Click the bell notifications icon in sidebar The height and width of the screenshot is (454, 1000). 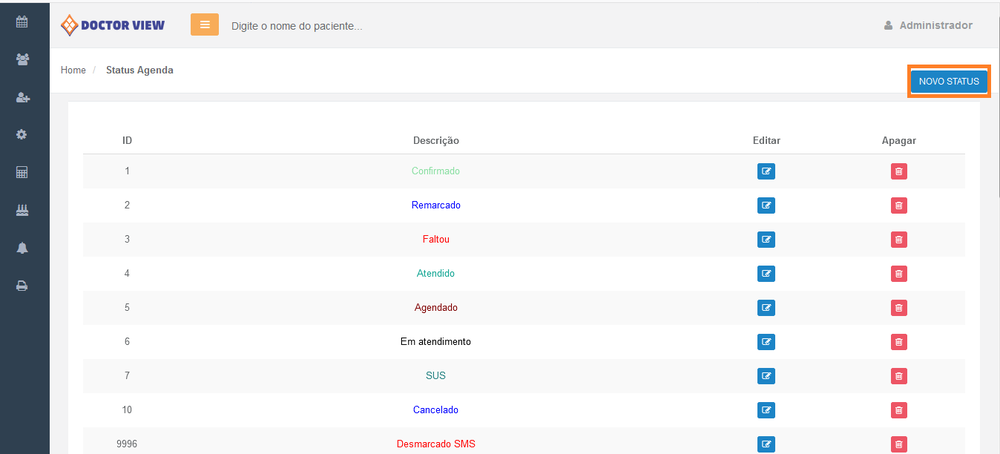(22, 248)
